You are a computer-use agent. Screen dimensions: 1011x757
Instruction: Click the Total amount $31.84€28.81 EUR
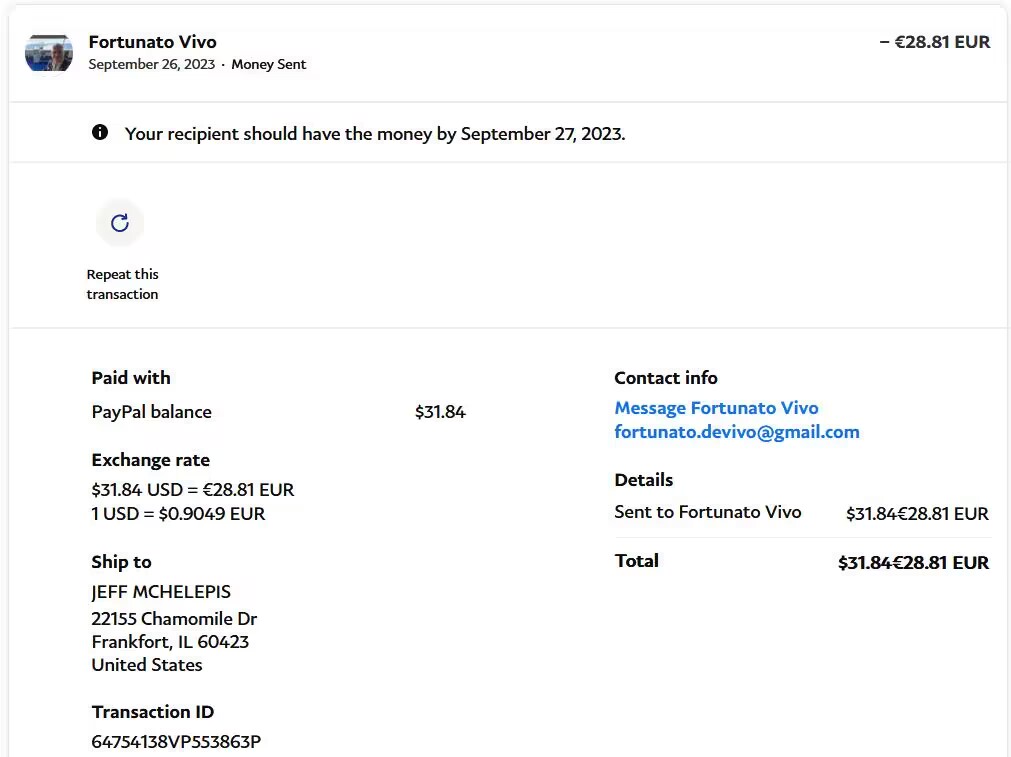tap(912, 563)
